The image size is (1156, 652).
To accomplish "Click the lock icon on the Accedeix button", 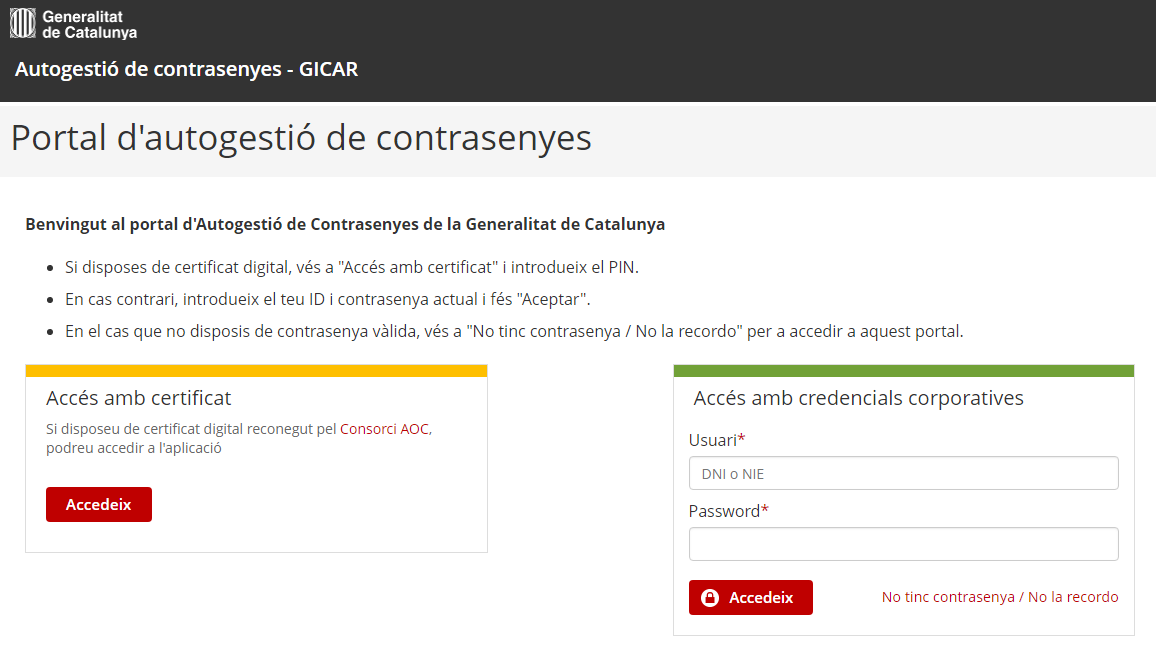I will 710,597.
